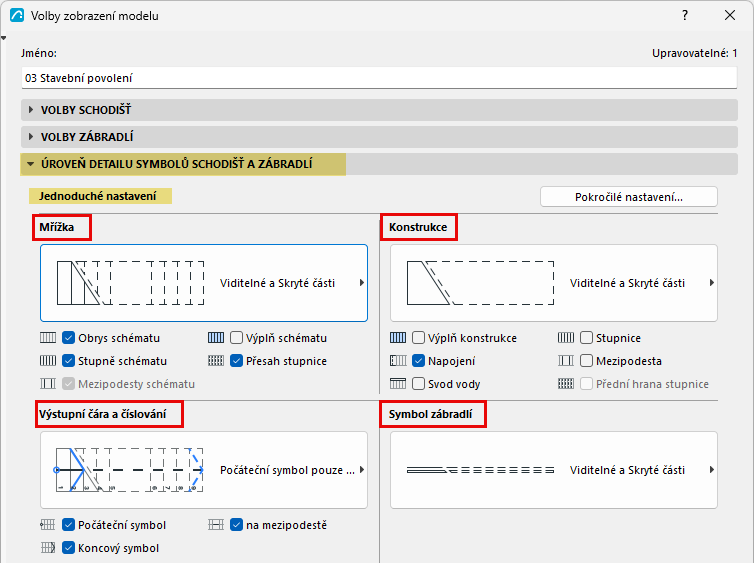This screenshot has width=754, height=563.
Task: Uncheck Stupně schématu checkbox
Action: tap(69, 361)
